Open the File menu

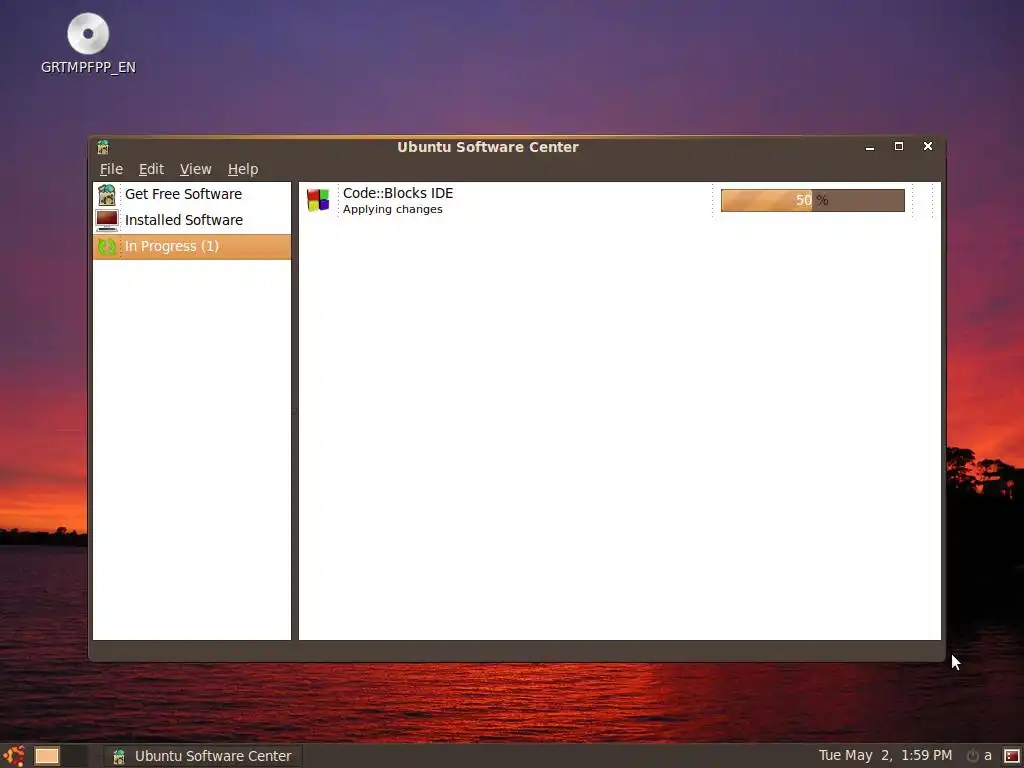click(111, 169)
